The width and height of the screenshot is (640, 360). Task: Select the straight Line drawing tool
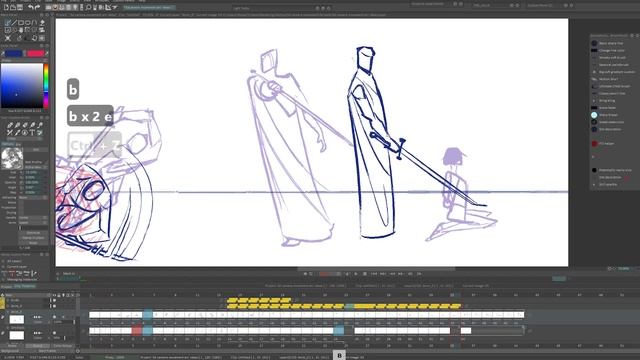[14, 23]
